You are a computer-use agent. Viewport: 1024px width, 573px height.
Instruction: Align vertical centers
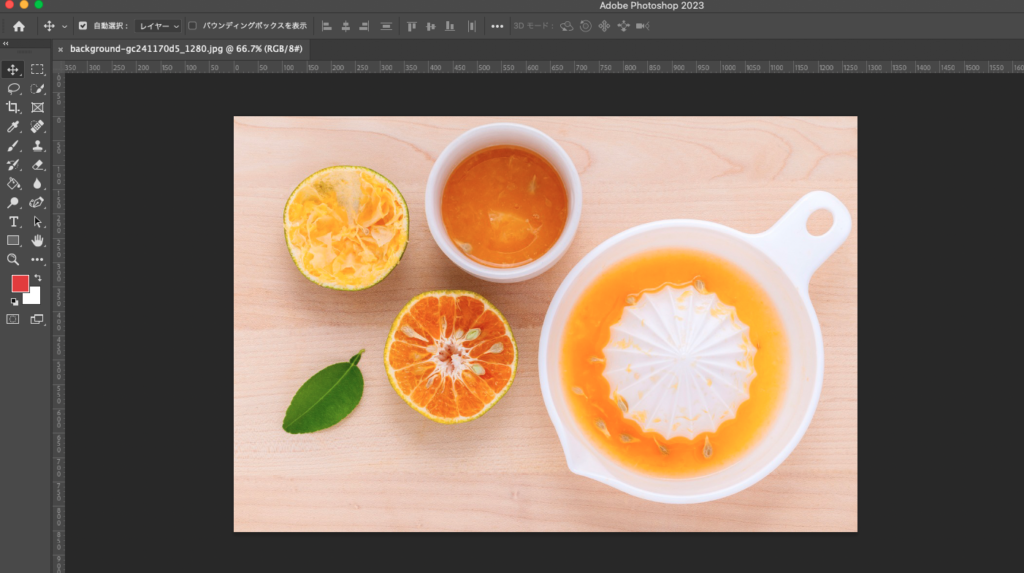click(431, 26)
